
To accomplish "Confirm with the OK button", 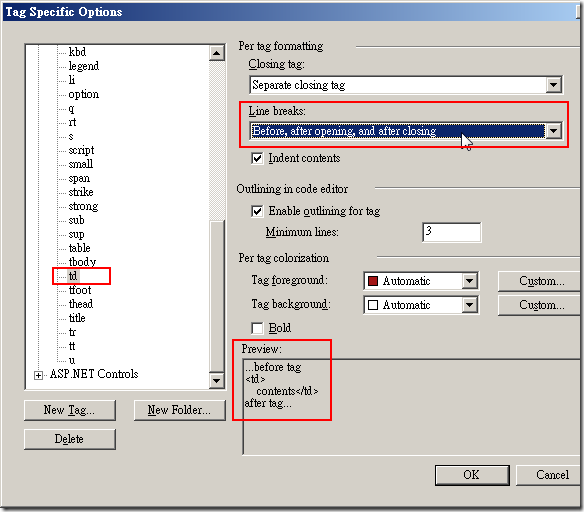I will tap(472, 475).
